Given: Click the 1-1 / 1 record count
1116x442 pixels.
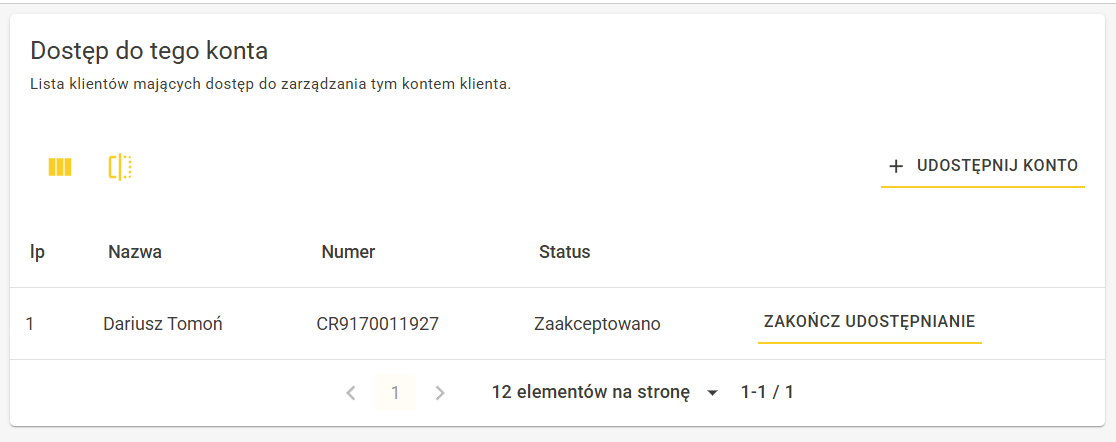Looking at the screenshot, I should [767, 392].
